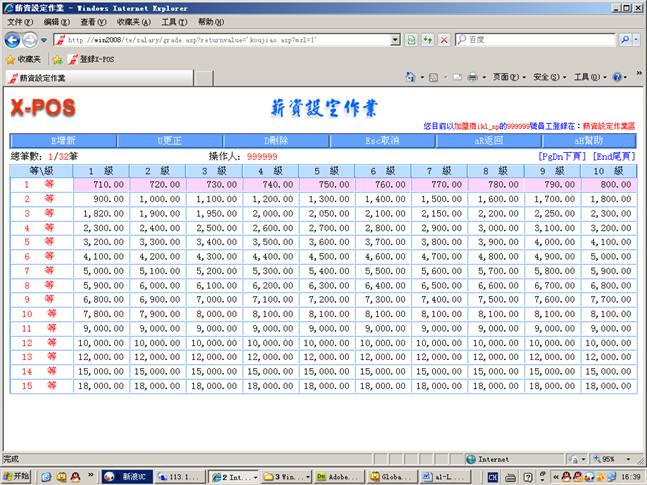Click the Stop loading X icon
Image resolution: width=647 pixels, height=485 pixels.
tap(443, 39)
